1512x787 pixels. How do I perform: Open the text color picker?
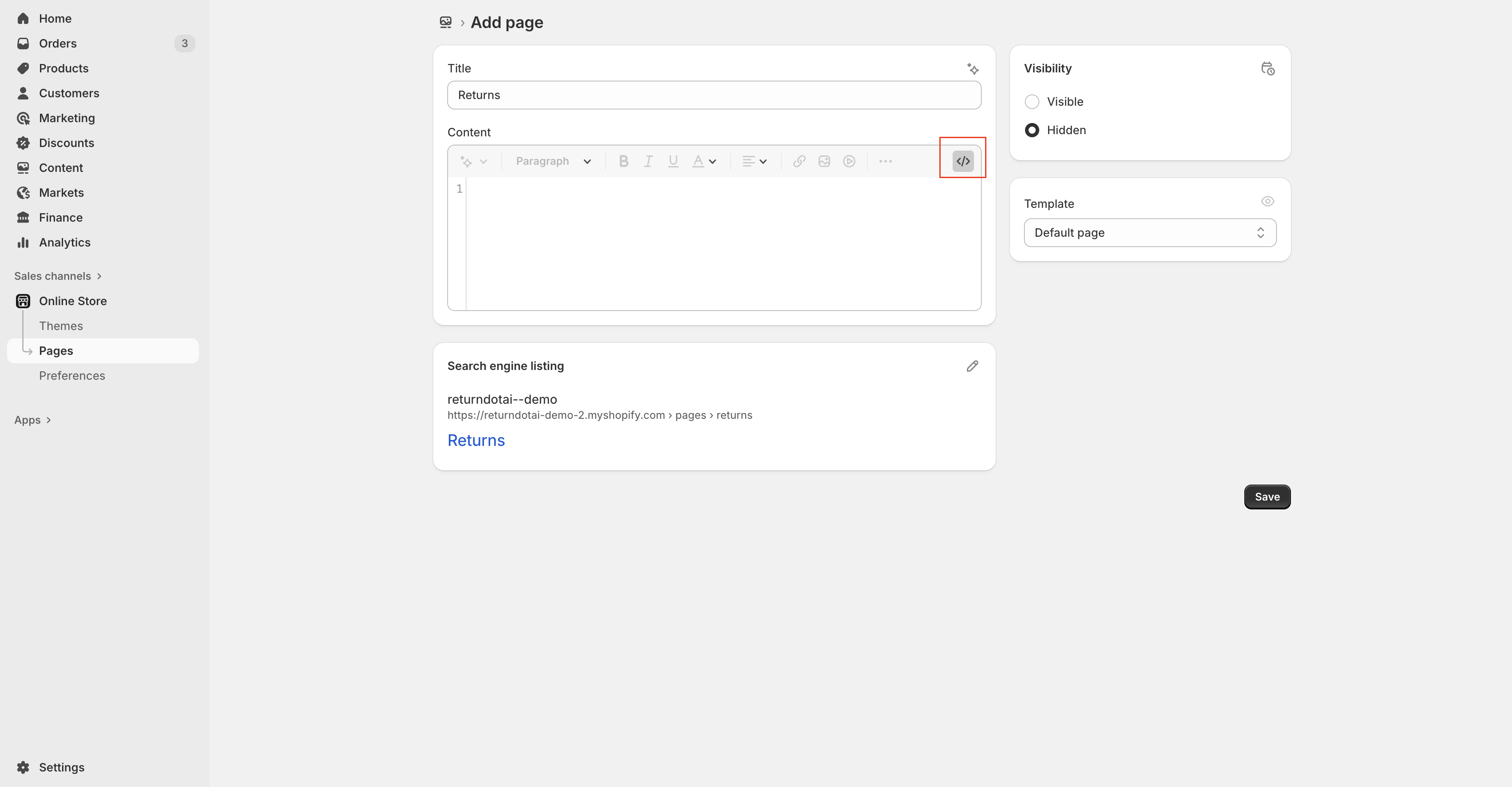704,160
